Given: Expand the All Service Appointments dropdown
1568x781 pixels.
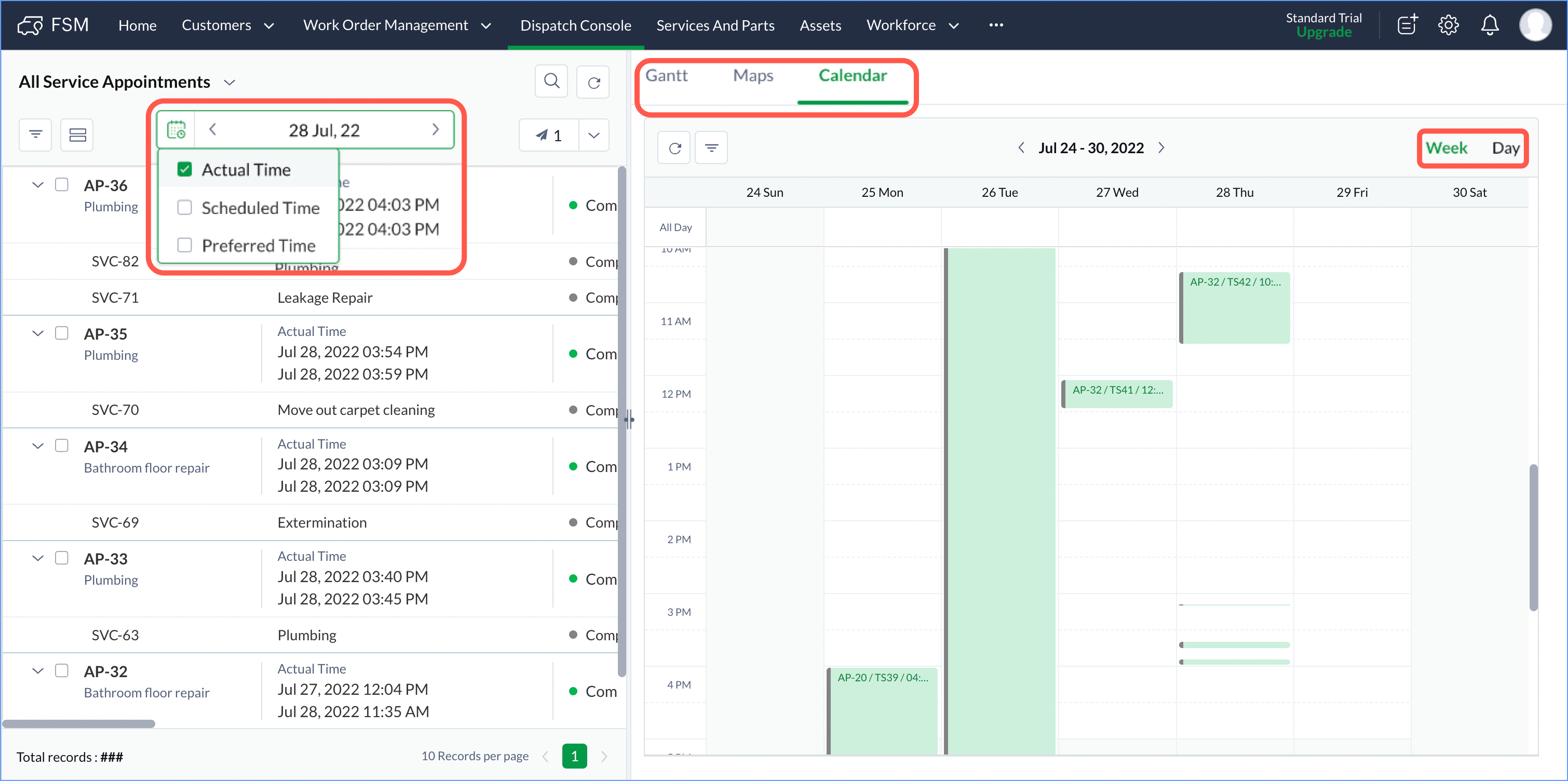Looking at the screenshot, I should tap(229, 82).
